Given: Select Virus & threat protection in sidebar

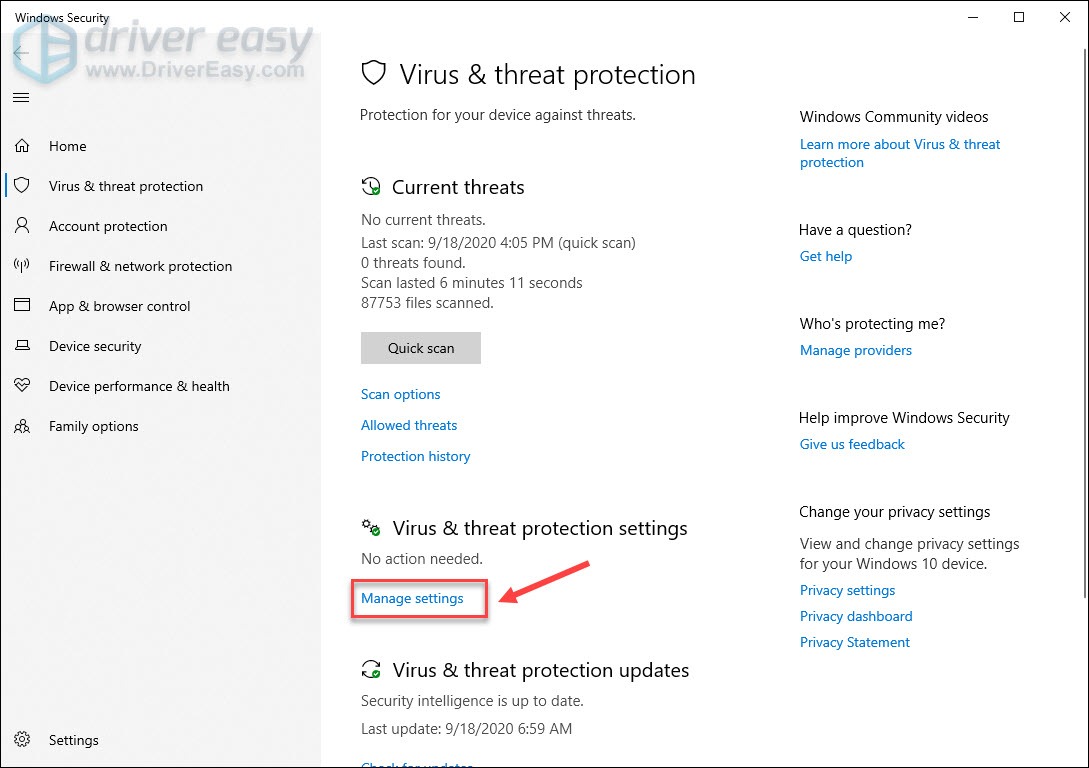Looking at the screenshot, I should tap(125, 186).
